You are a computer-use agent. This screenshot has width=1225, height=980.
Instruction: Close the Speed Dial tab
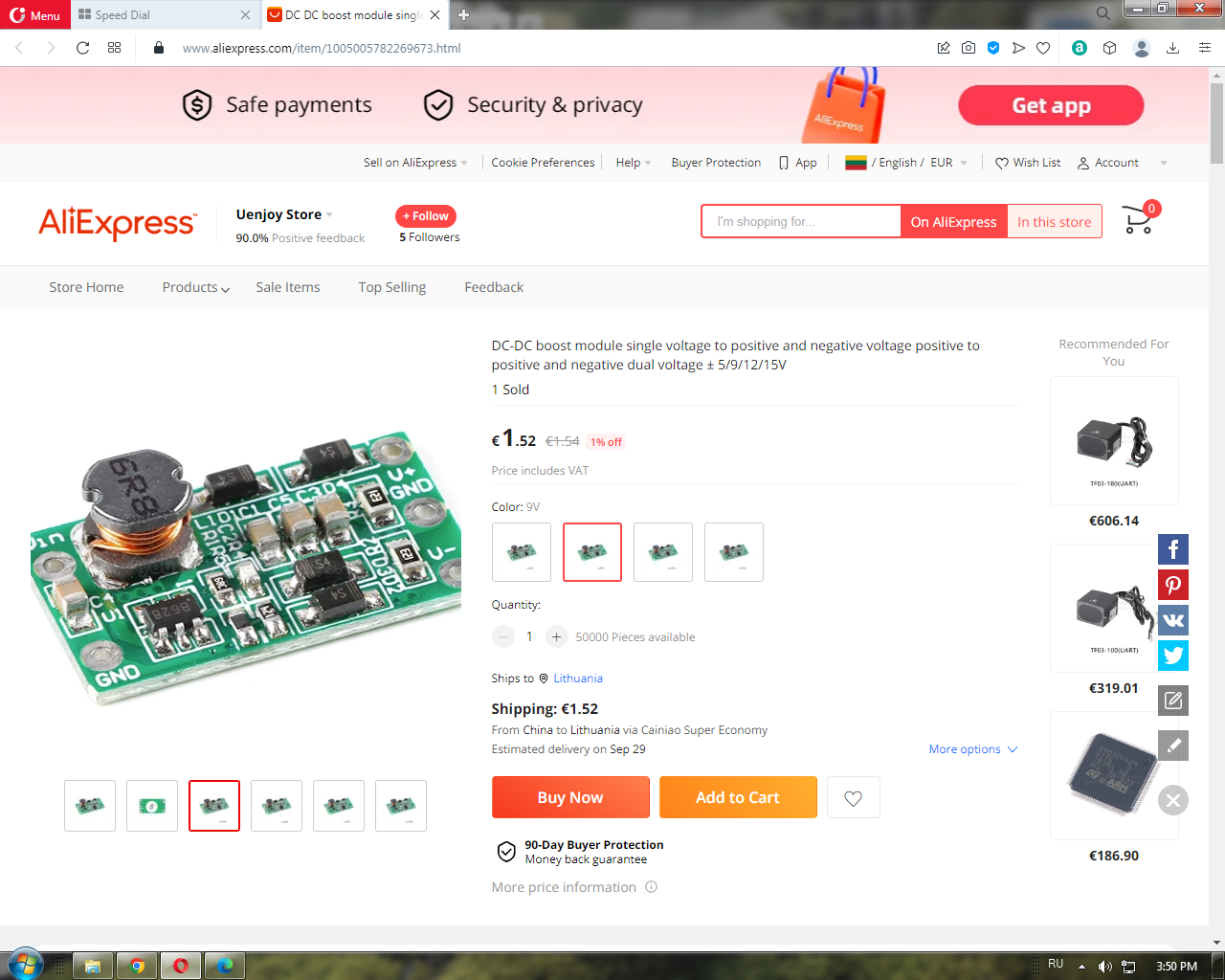[x=245, y=15]
